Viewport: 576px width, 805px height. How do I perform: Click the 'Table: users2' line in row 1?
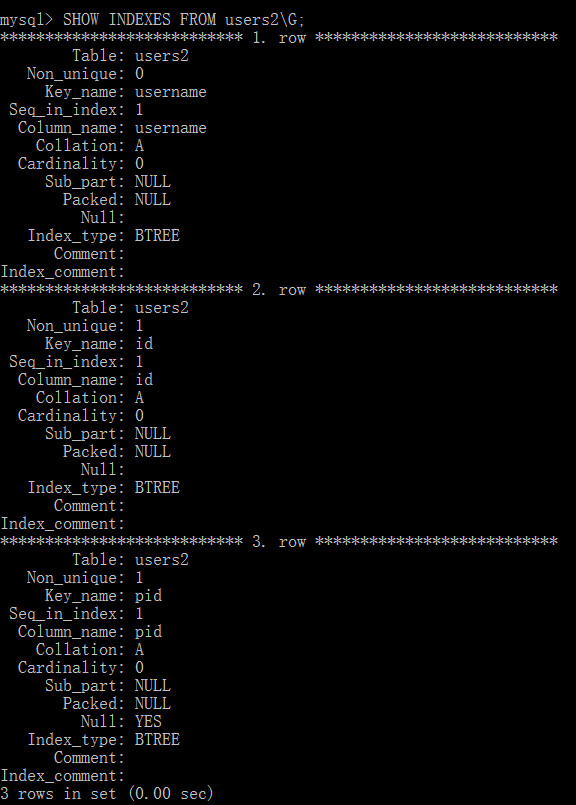[130, 55]
